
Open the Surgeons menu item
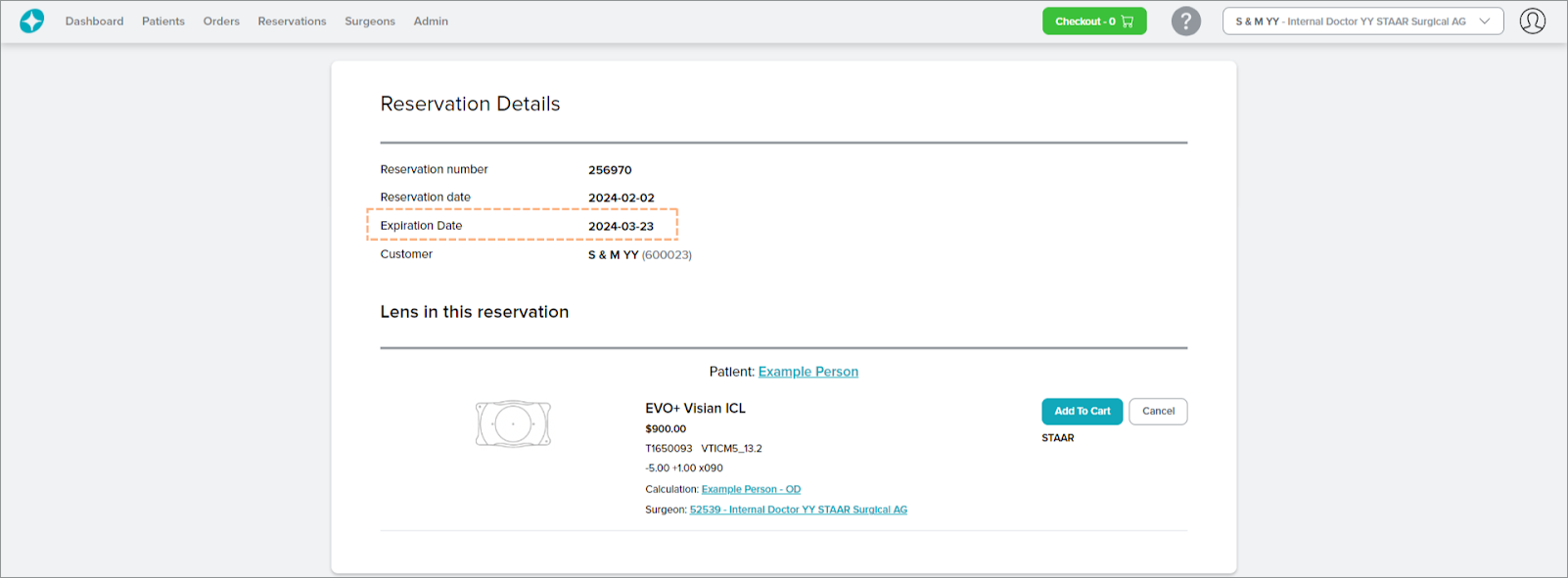tap(370, 21)
